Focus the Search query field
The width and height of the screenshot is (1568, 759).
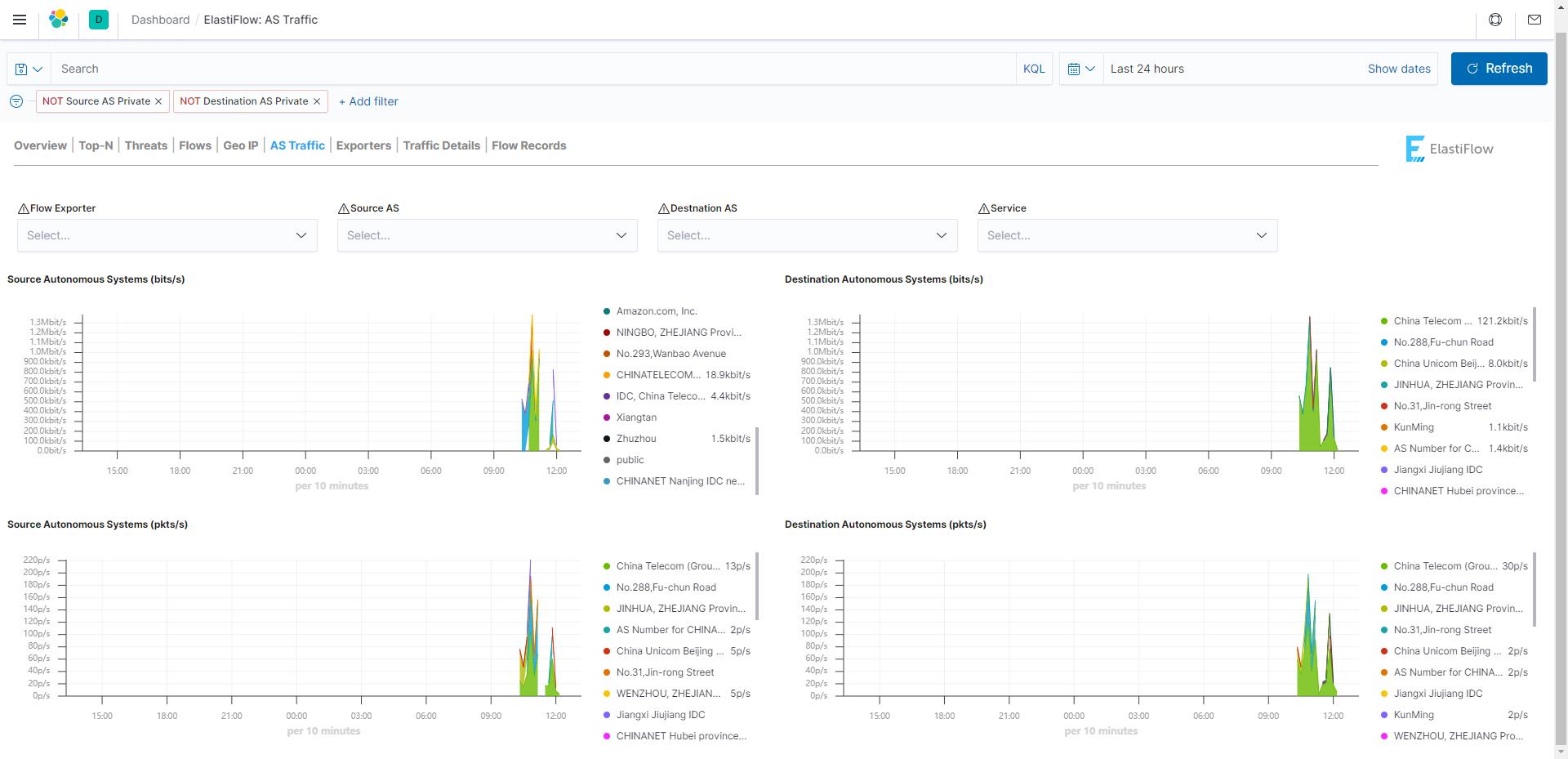pos(533,69)
